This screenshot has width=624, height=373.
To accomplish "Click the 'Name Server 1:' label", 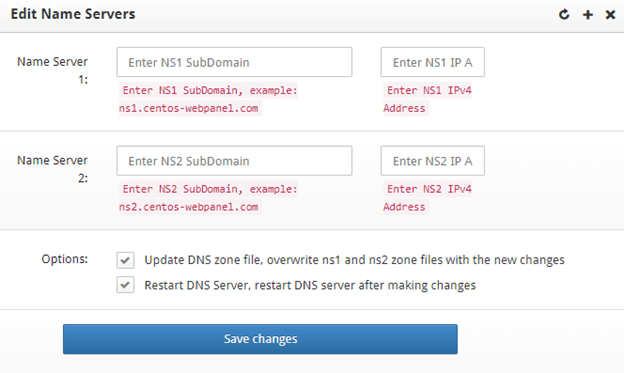I will click(x=53, y=70).
